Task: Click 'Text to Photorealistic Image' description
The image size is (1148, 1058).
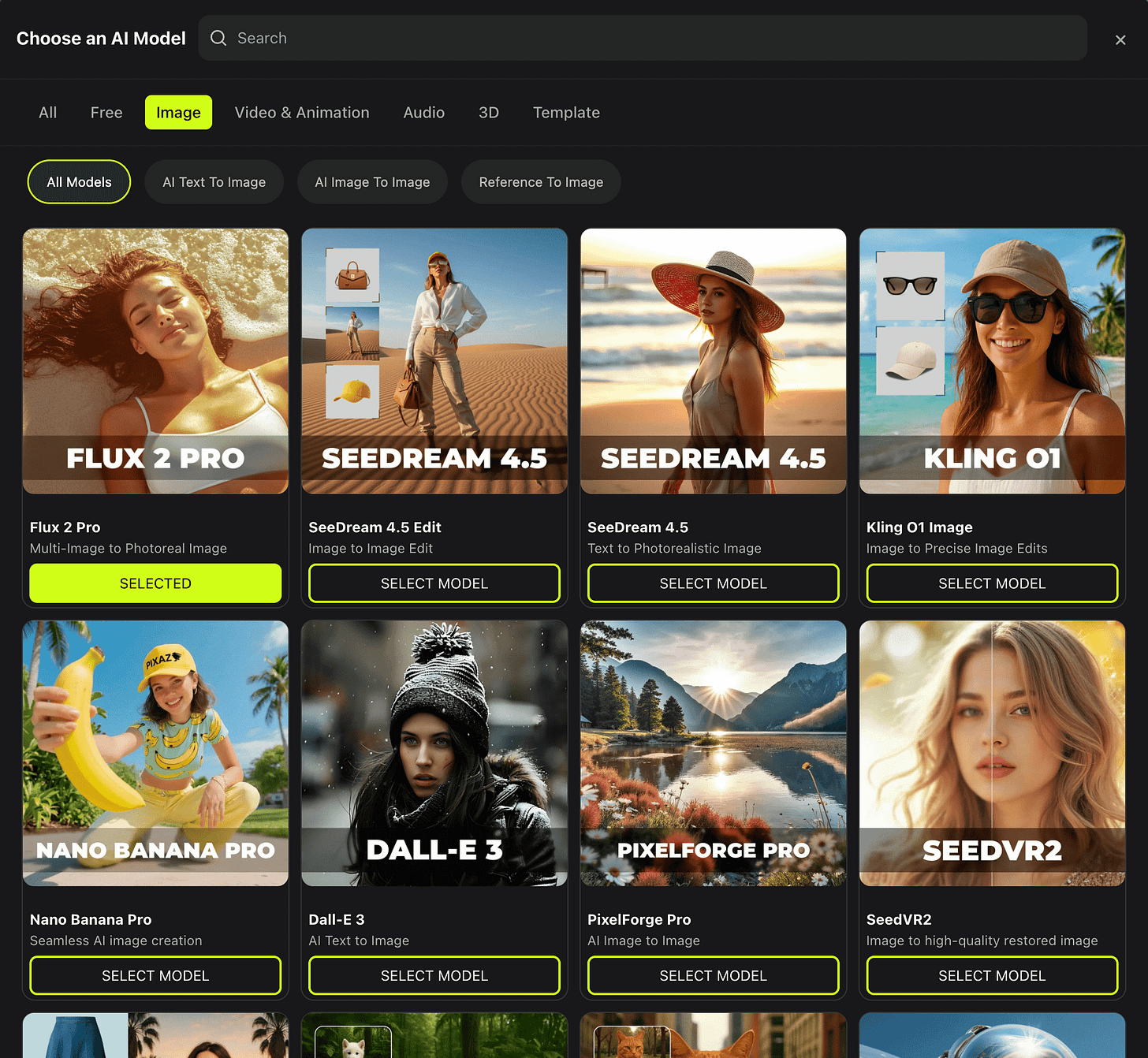Action: tap(675, 548)
